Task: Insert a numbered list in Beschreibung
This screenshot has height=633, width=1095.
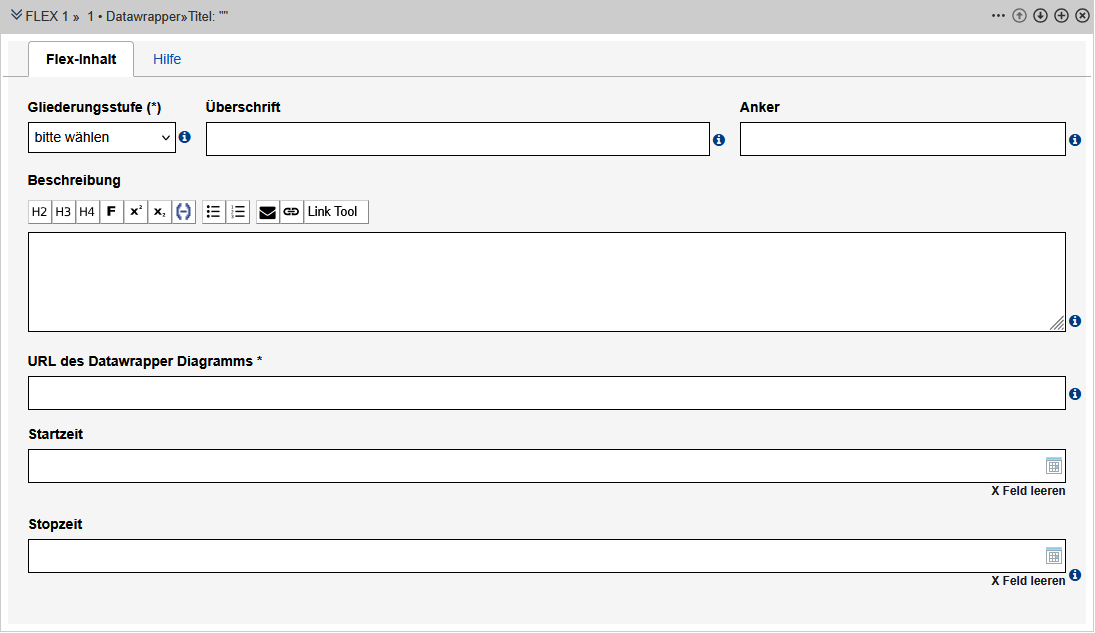Action: pyautogui.click(x=238, y=212)
